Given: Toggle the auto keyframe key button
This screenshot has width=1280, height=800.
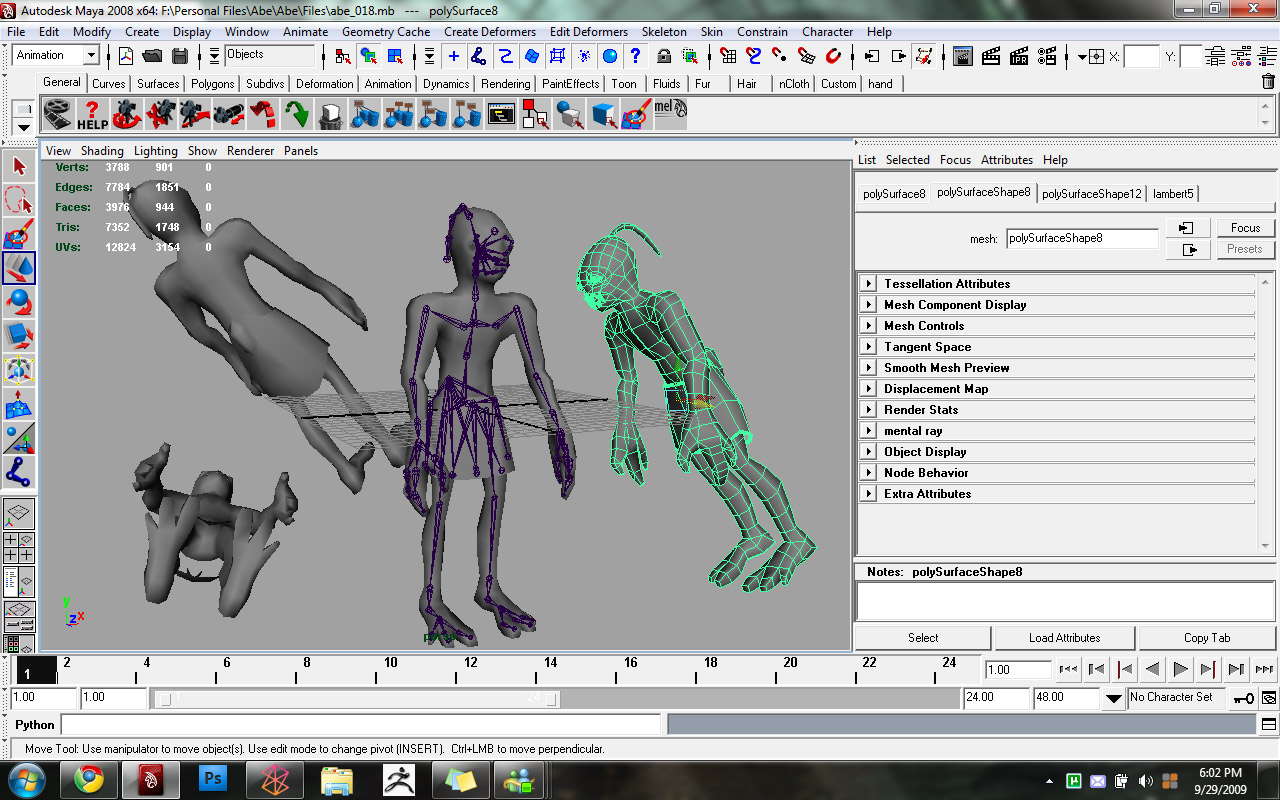Looking at the screenshot, I should coord(1243,698).
